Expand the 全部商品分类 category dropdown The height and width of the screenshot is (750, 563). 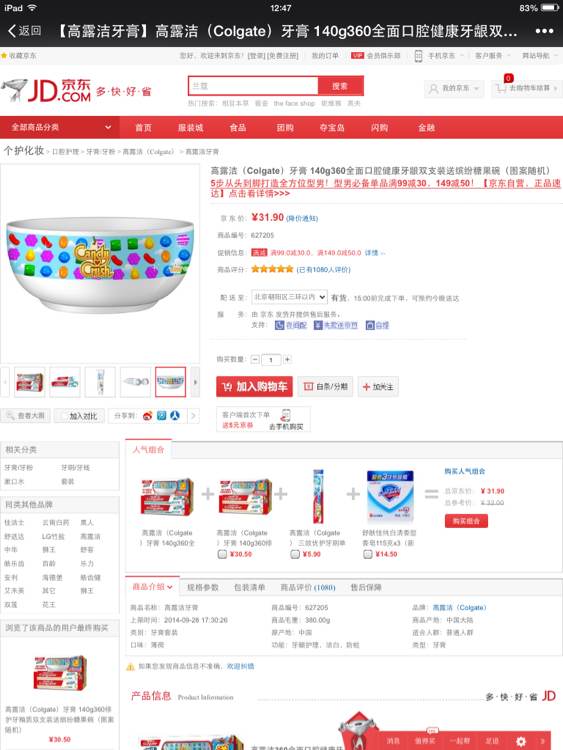(60, 127)
